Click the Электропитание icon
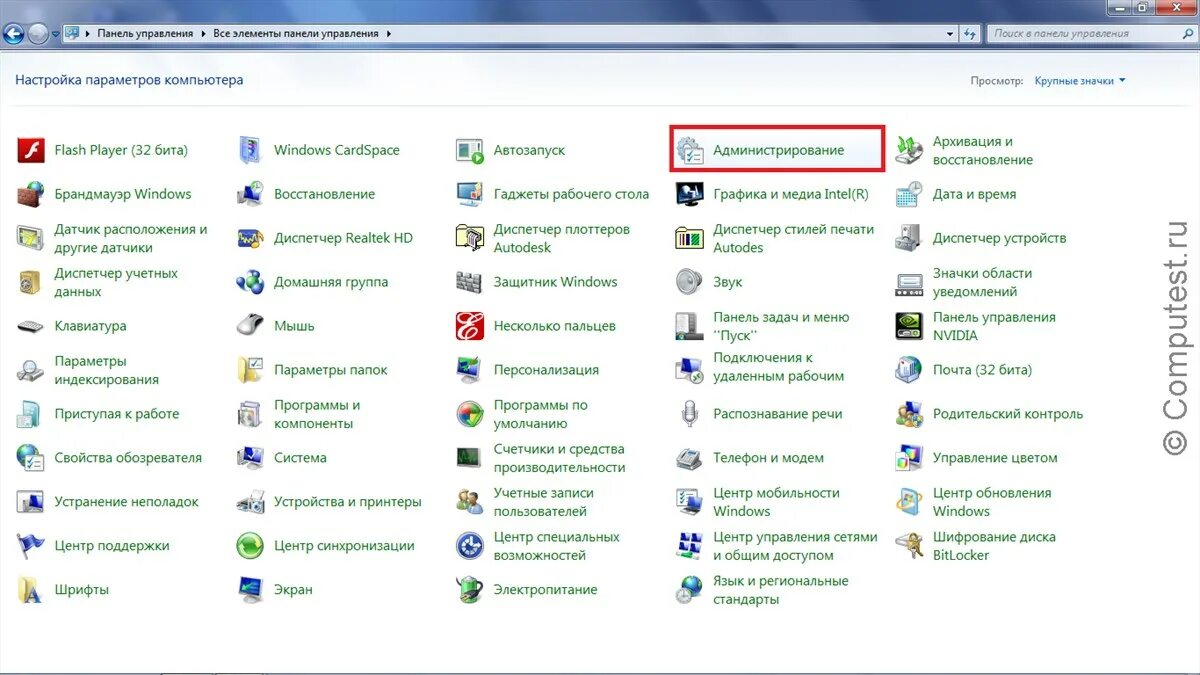 [x=470, y=590]
